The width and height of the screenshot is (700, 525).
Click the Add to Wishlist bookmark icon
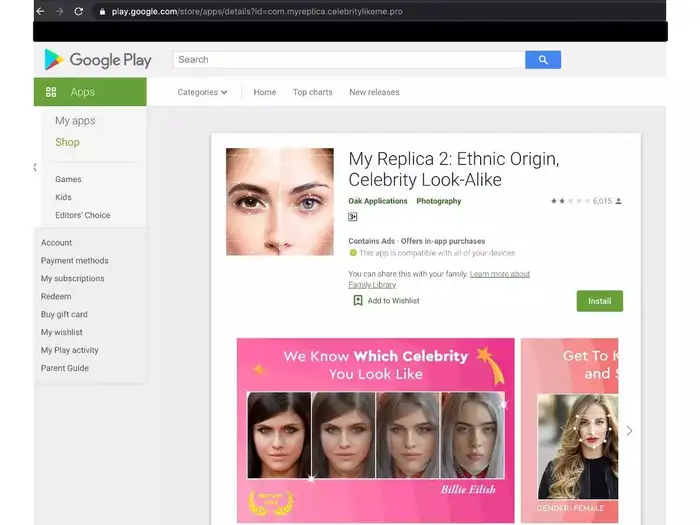358,300
